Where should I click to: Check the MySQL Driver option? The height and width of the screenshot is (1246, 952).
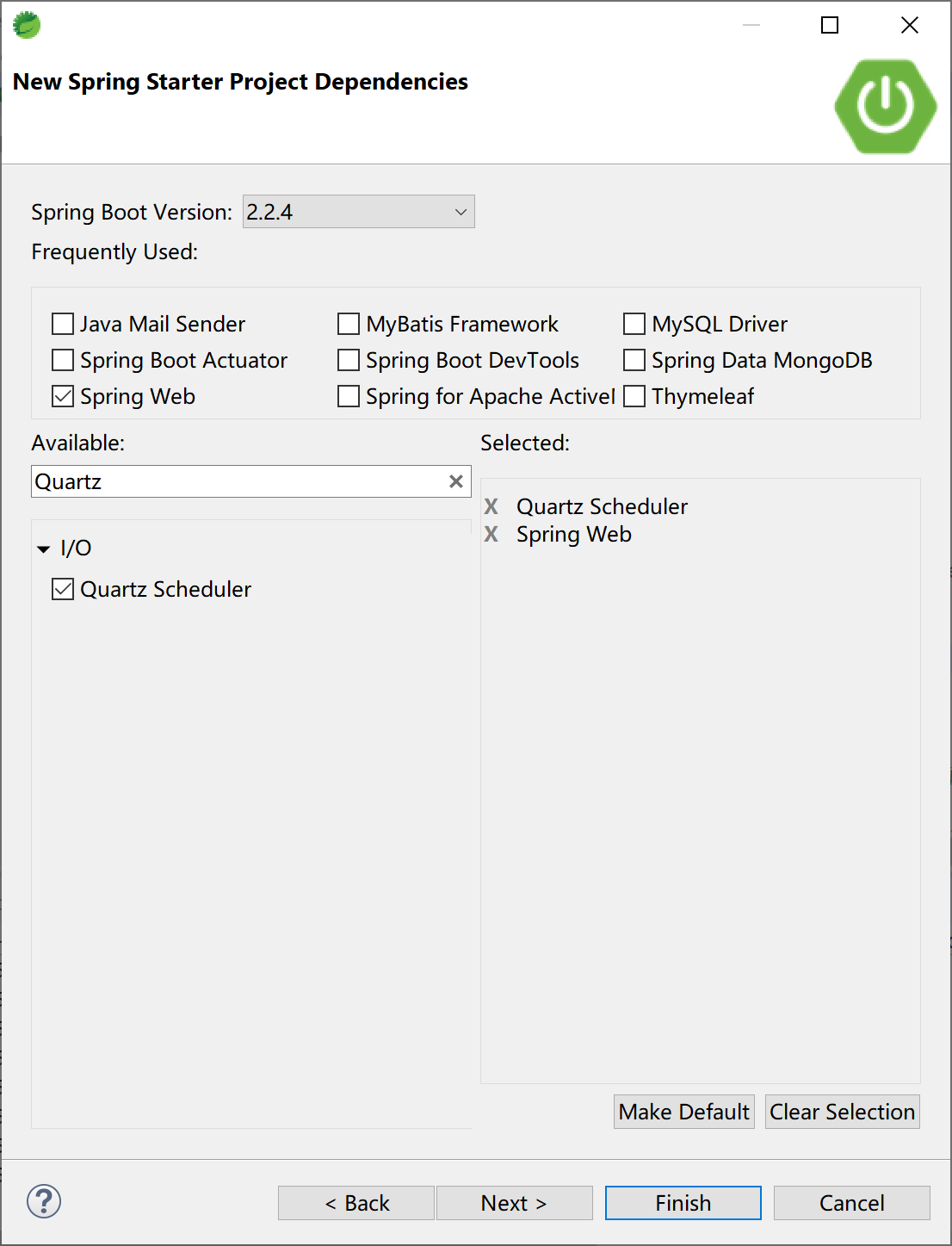(x=634, y=324)
